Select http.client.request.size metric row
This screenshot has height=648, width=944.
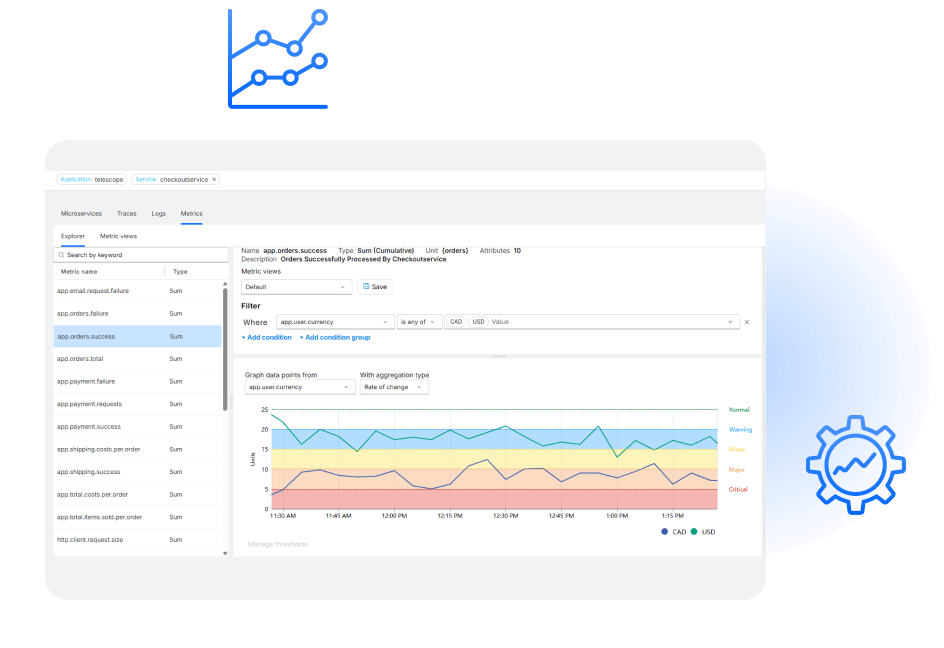[x=137, y=540]
